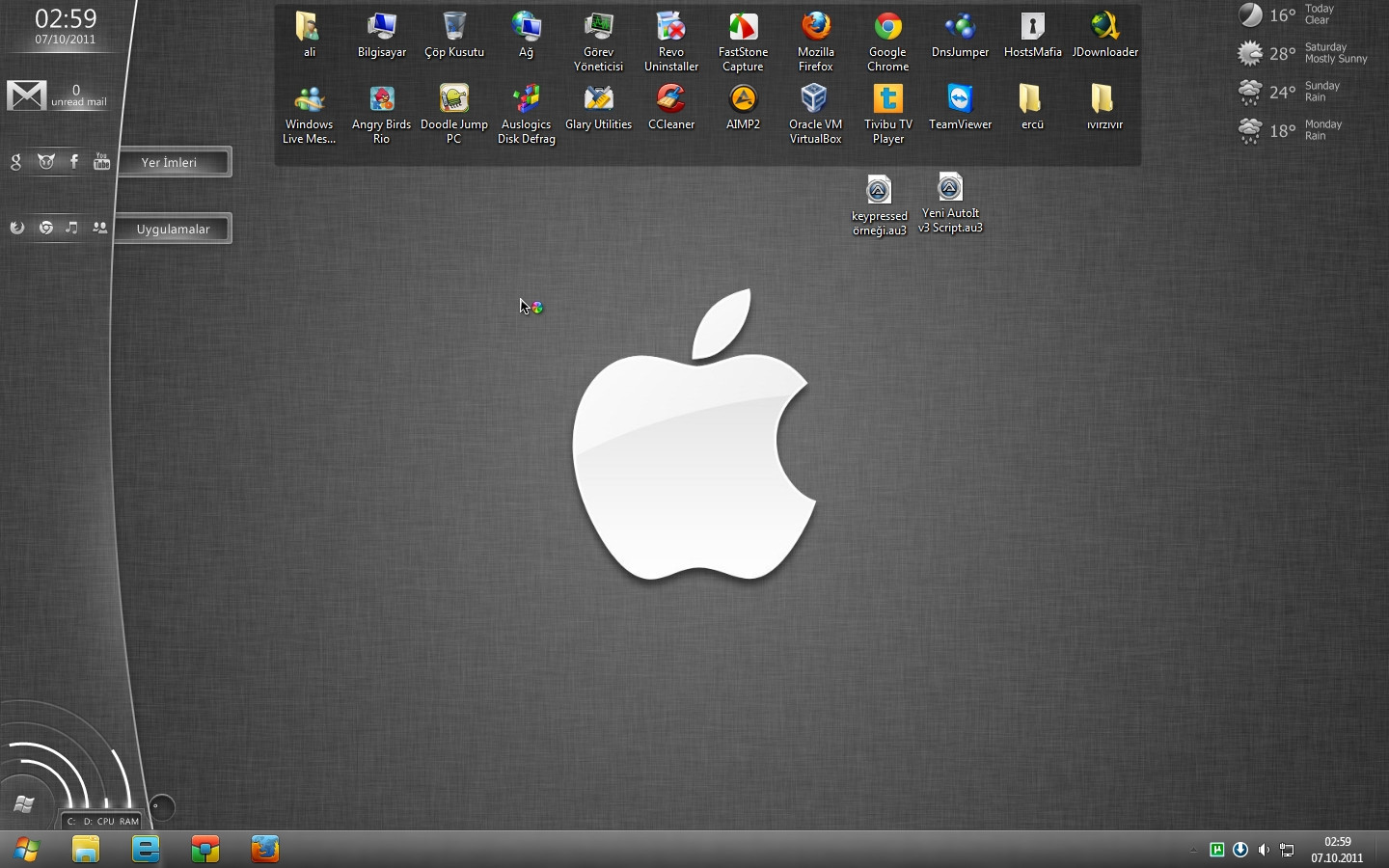Click the Facebook icon in the sidebar

pos(74,161)
